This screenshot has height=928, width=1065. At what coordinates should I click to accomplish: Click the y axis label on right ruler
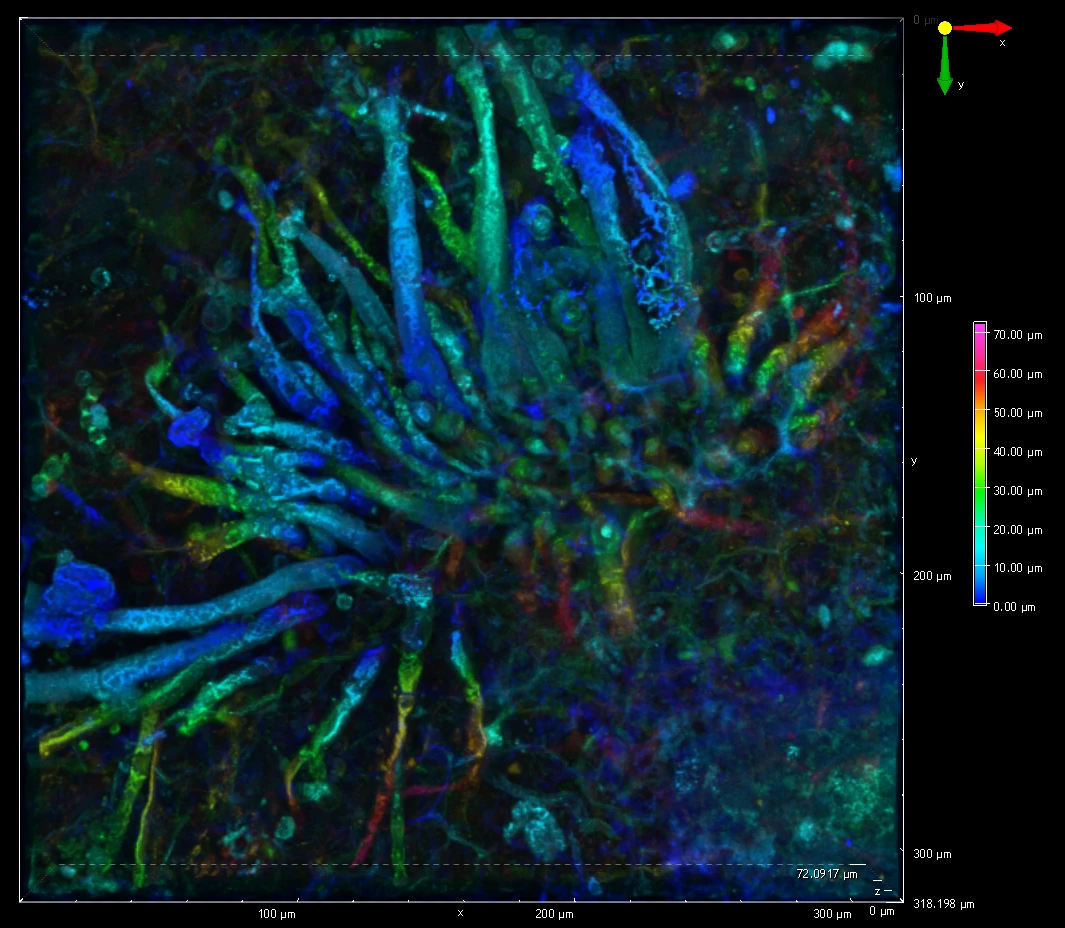click(x=914, y=461)
